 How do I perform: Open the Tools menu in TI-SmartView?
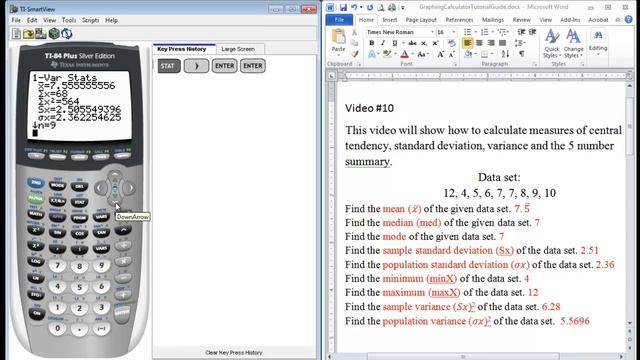69,20
